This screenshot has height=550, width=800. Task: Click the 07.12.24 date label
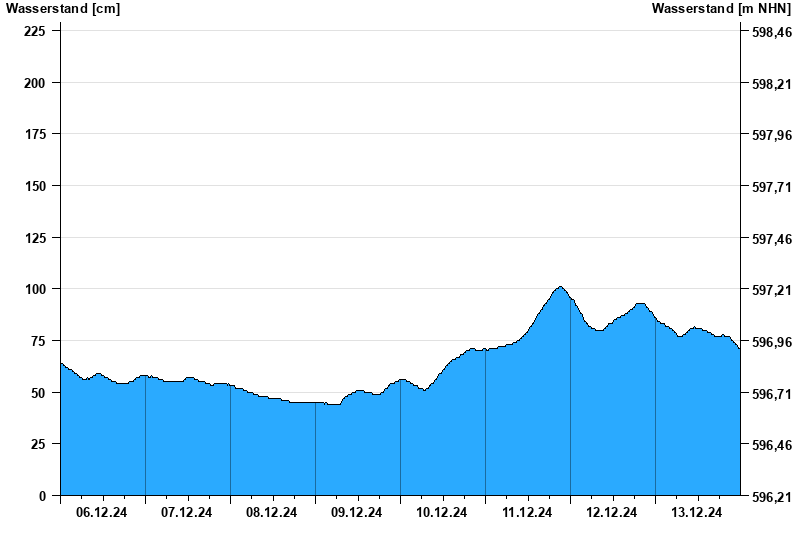pos(186,512)
